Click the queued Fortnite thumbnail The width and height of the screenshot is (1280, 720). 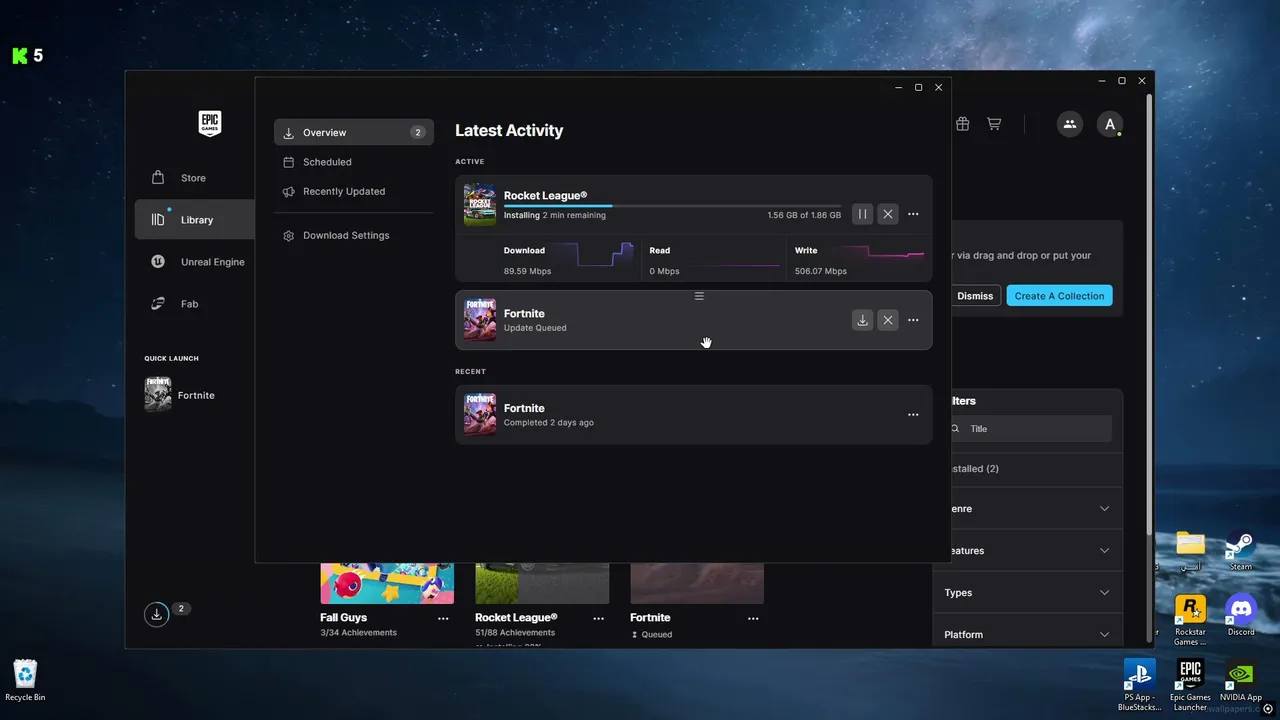click(480, 320)
